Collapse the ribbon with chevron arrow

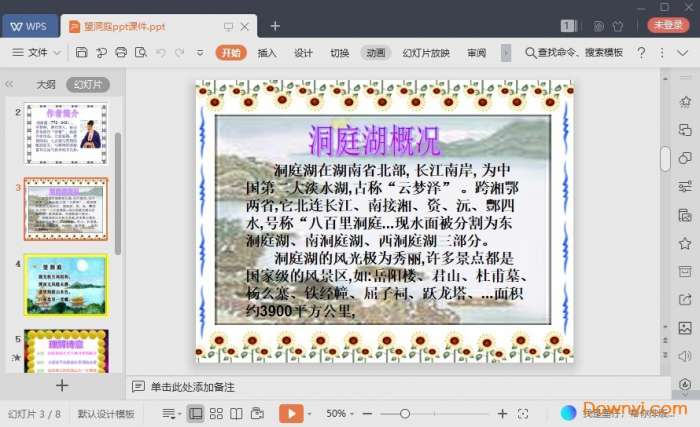pos(682,53)
